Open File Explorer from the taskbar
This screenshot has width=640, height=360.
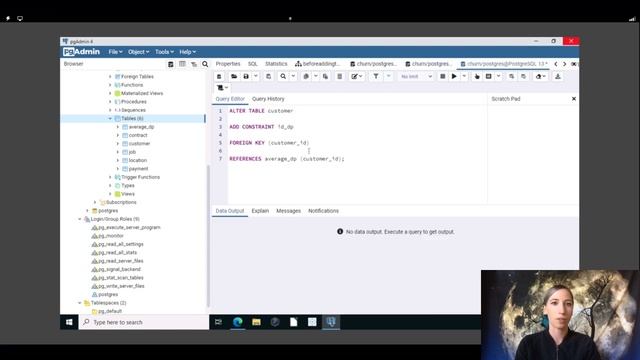(x=256, y=322)
